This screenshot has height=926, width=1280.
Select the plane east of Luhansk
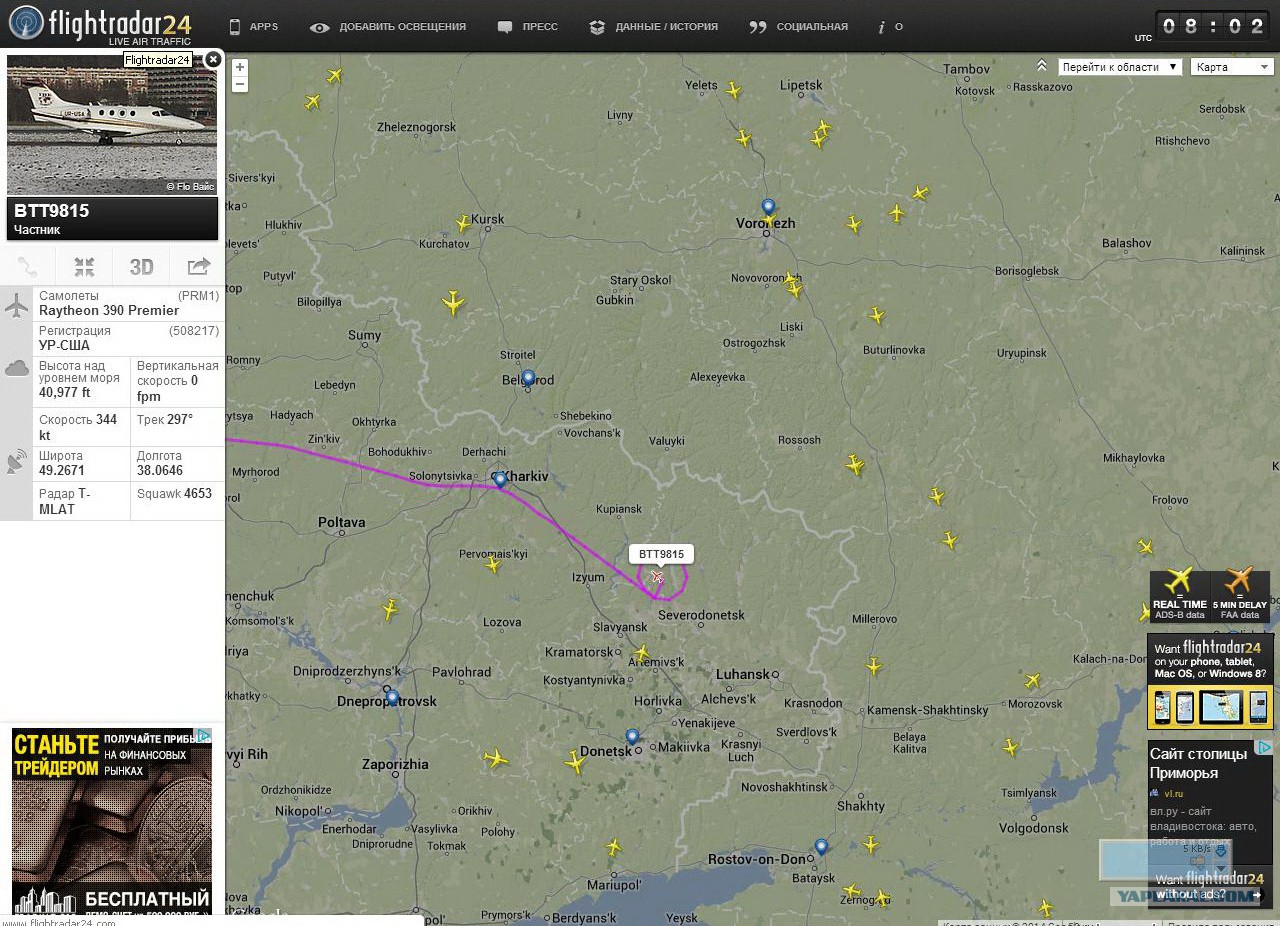pyautogui.click(x=874, y=666)
